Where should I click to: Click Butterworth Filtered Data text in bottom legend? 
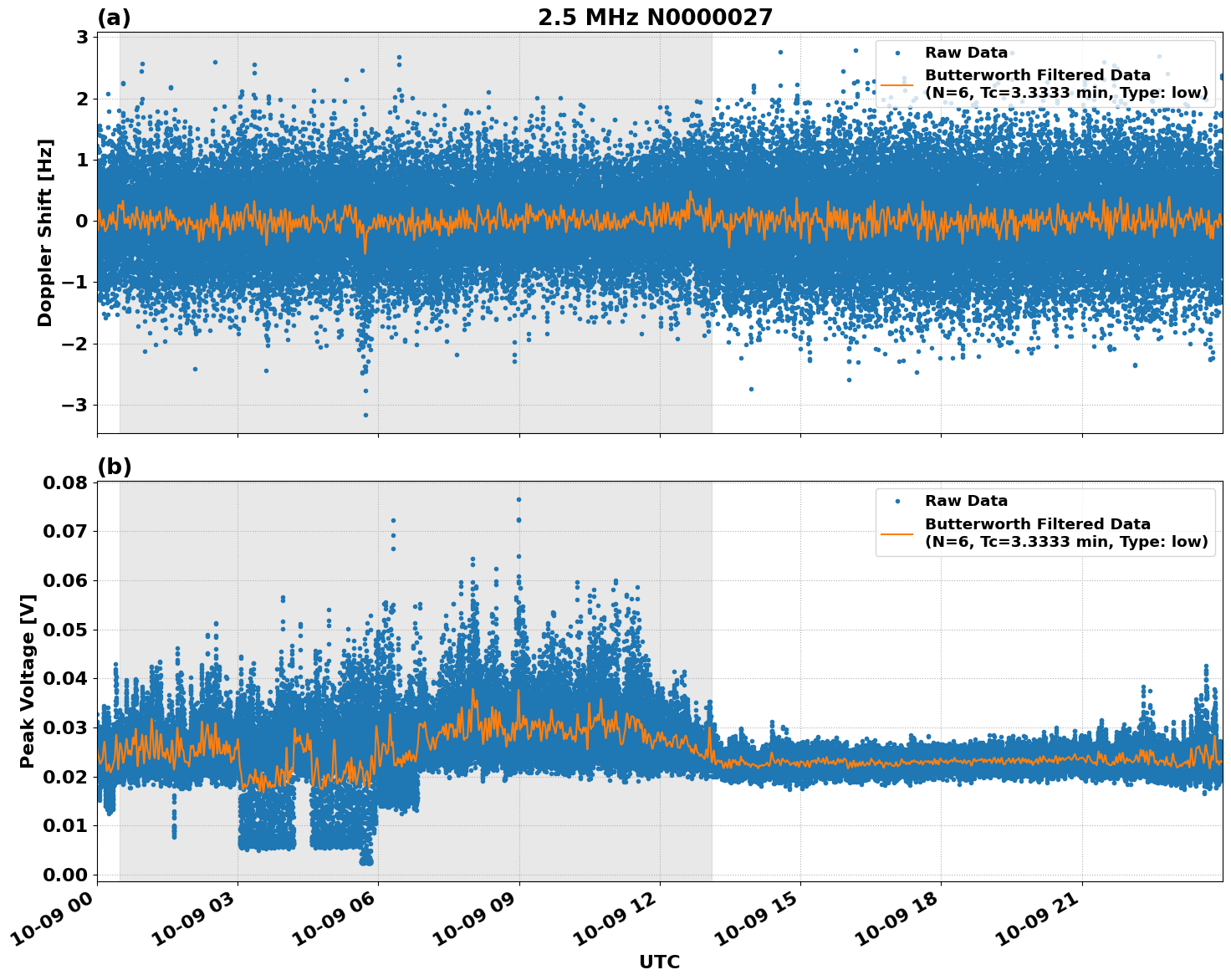pyautogui.click(x=1037, y=524)
